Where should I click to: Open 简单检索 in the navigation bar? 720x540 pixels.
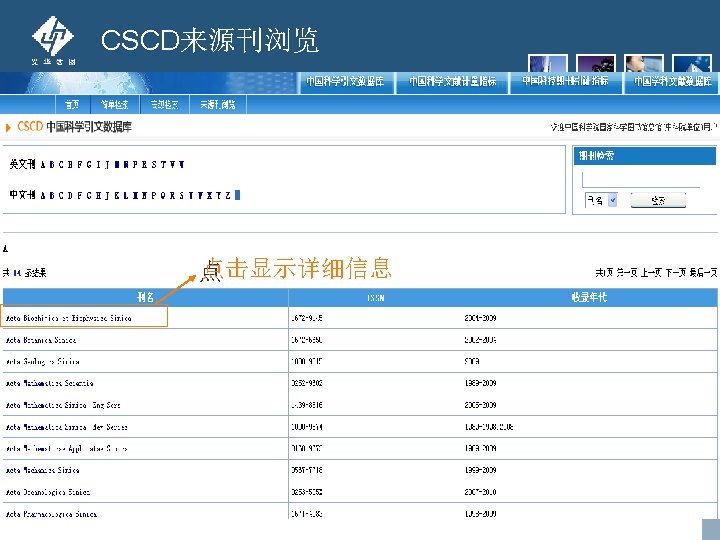115,104
